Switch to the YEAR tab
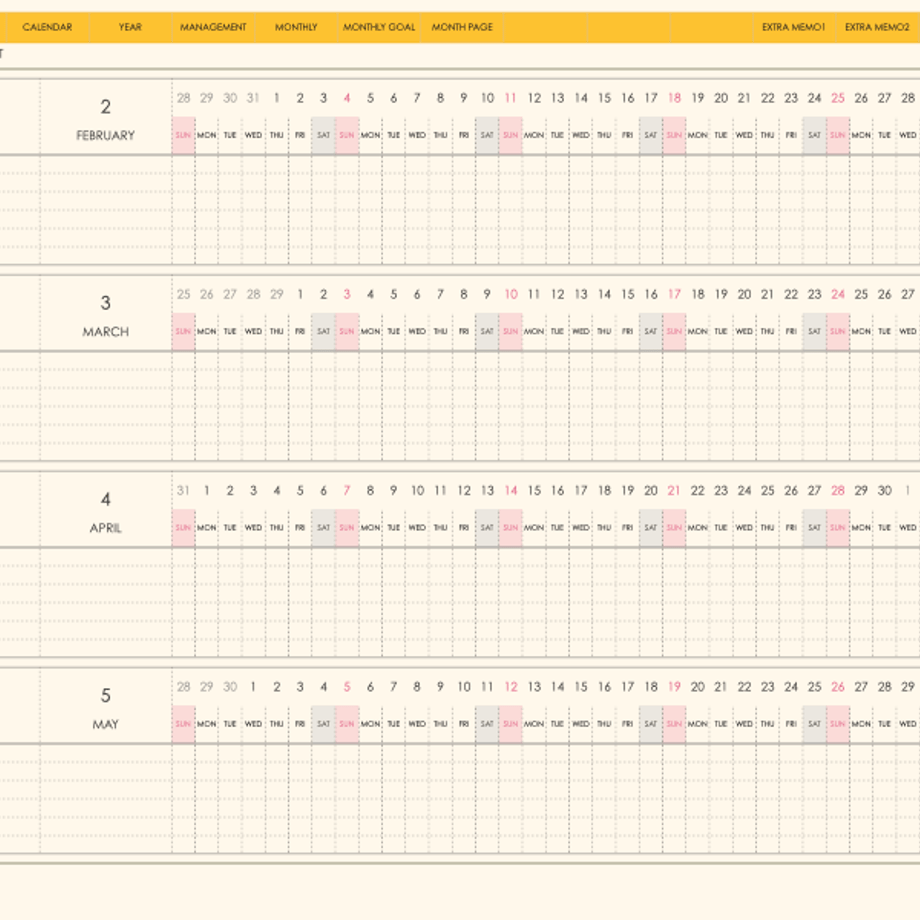 coord(130,27)
